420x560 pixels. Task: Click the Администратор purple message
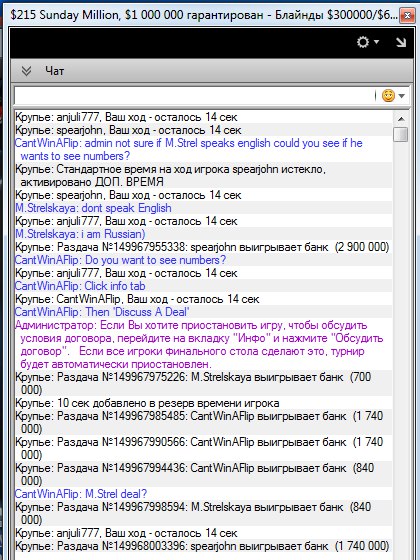tap(199, 345)
